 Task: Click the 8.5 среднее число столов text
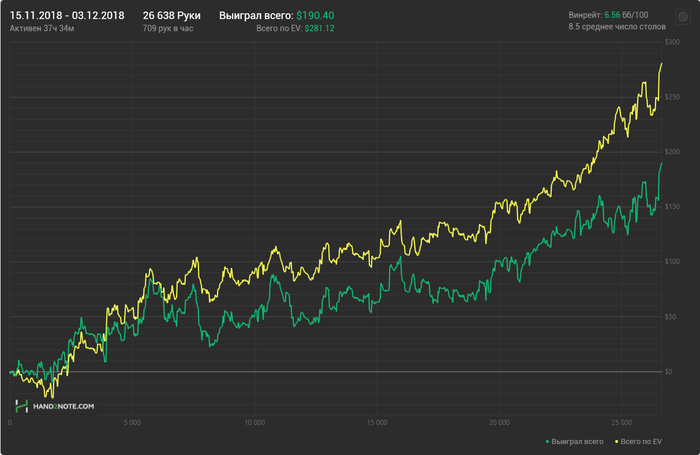point(617,27)
